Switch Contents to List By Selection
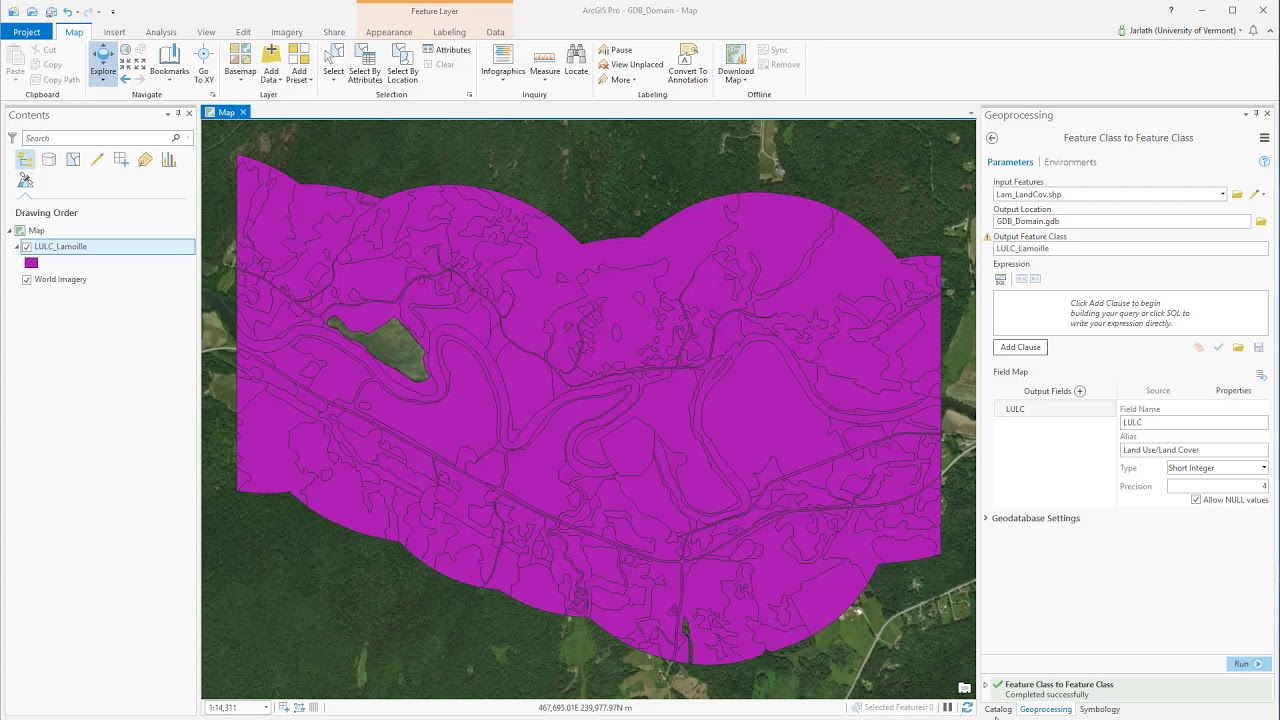The width and height of the screenshot is (1280, 720). point(73,160)
